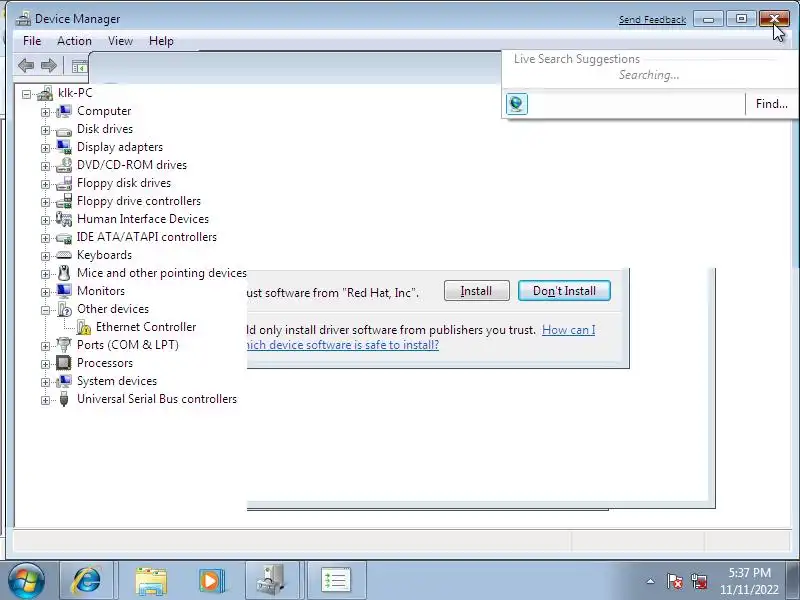Click the USB controllers plug icon
The image size is (800, 600).
click(64, 399)
